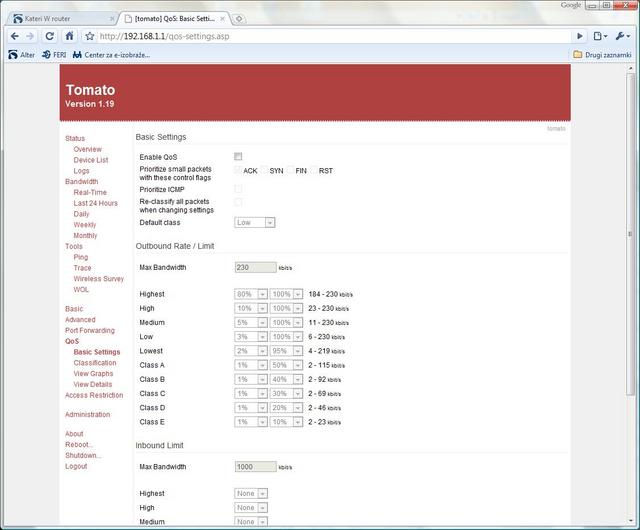The height and width of the screenshot is (530, 640).
Task: Enable the QoS checkbox
Action: [238, 156]
